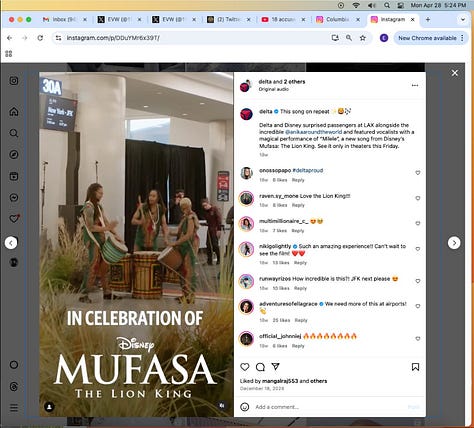The width and height of the screenshot is (474, 428).
Task: Open the Chrome apps grid shortcut
Action: 9,54
